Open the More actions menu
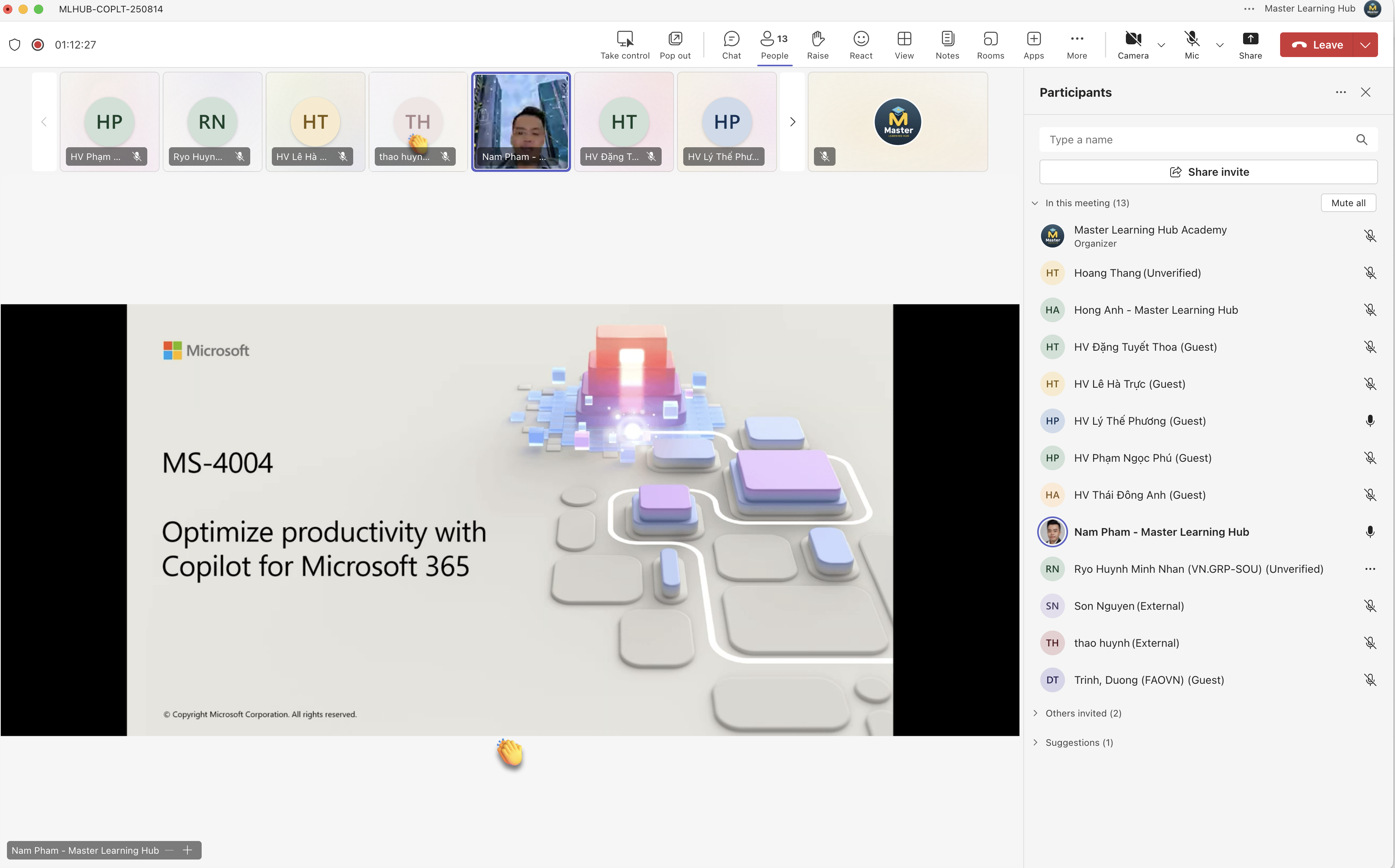 pos(1076,45)
